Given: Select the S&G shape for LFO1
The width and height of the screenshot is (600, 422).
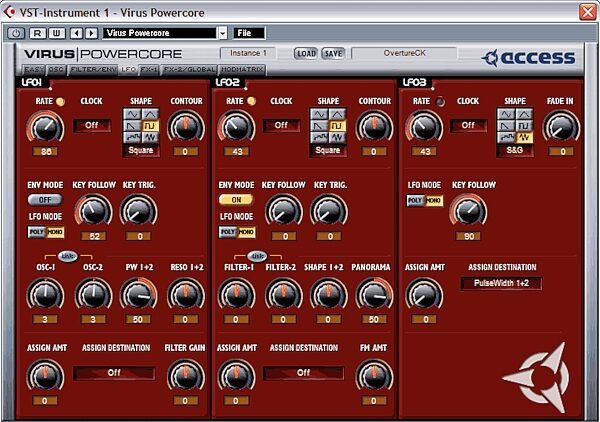Looking at the screenshot, I should point(150,137).
